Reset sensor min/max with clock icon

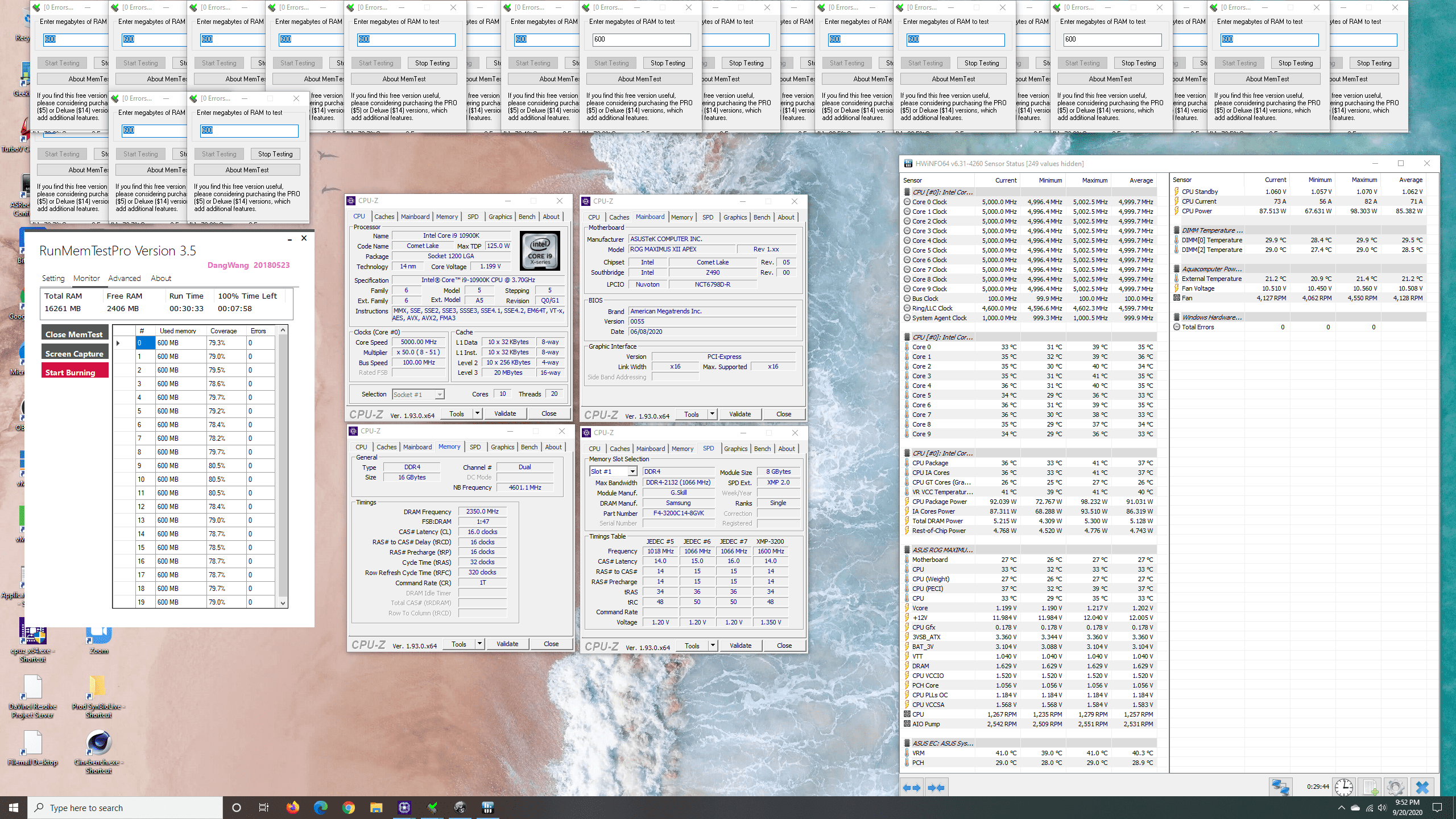coord(1343,787)
